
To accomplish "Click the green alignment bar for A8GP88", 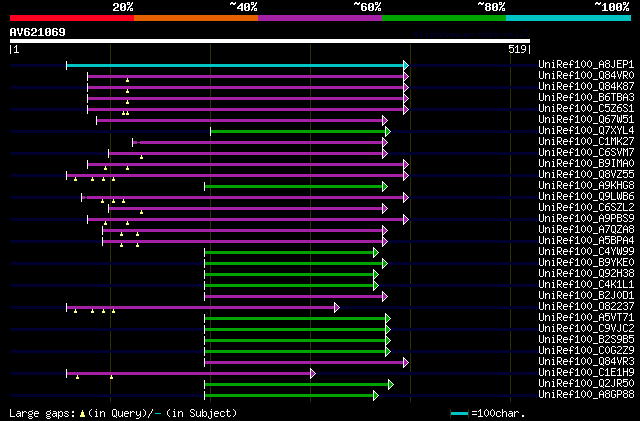I will coord(289,396).
